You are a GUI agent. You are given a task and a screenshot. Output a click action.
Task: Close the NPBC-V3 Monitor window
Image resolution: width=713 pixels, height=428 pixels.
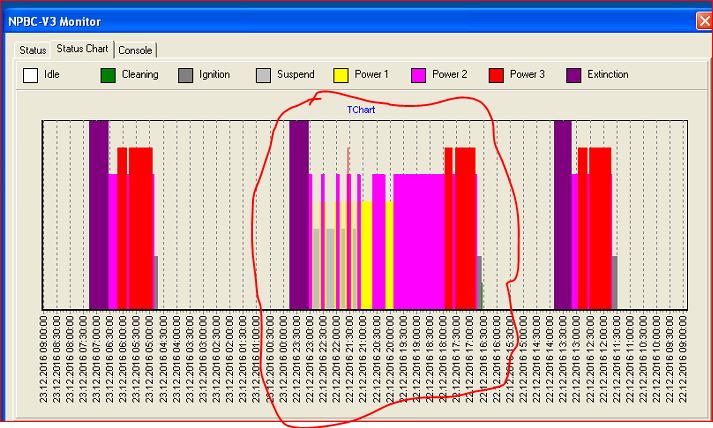703,20
